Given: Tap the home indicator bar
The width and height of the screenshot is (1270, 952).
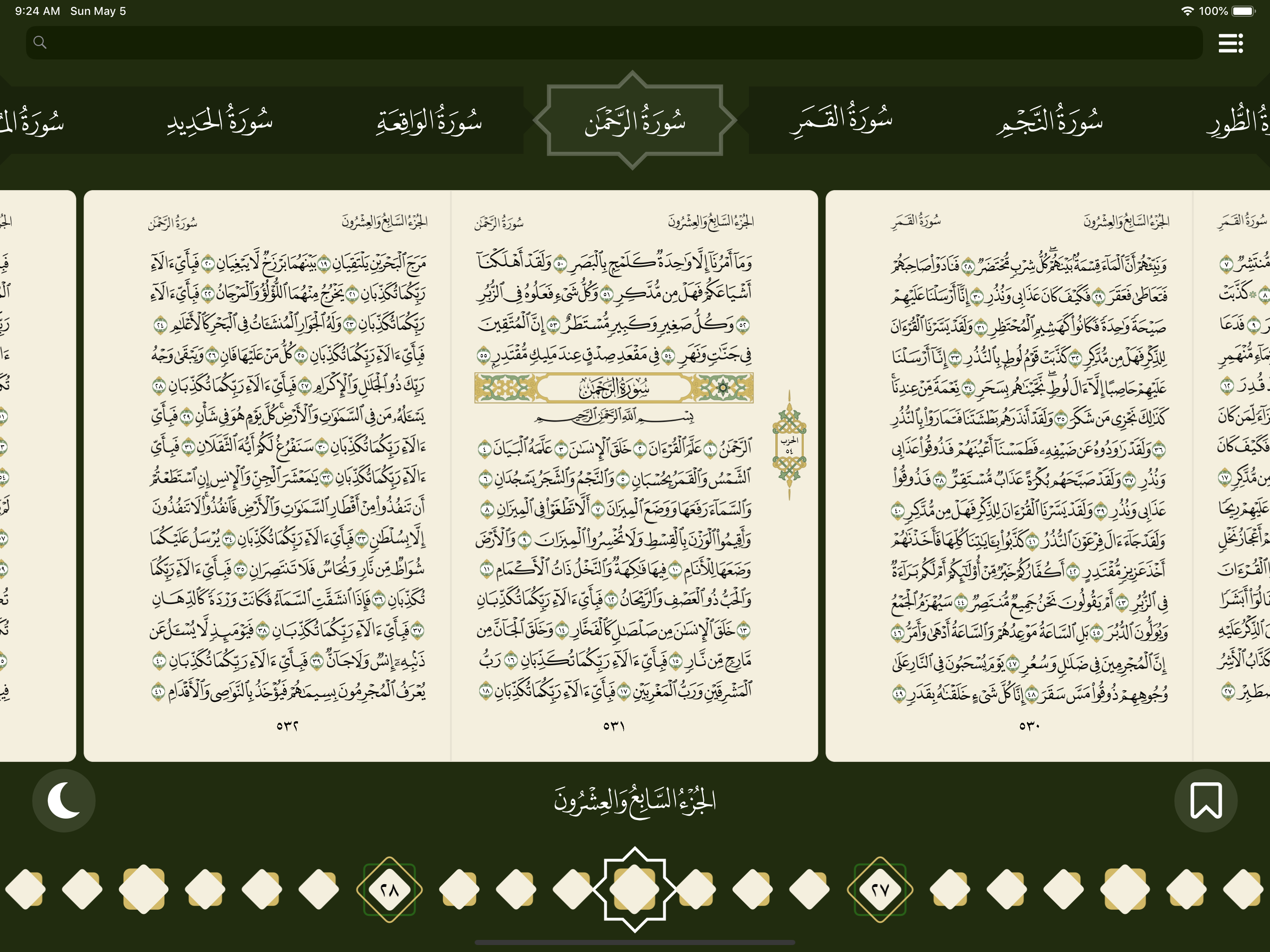Looking at the screenshot, I should 635,942.
